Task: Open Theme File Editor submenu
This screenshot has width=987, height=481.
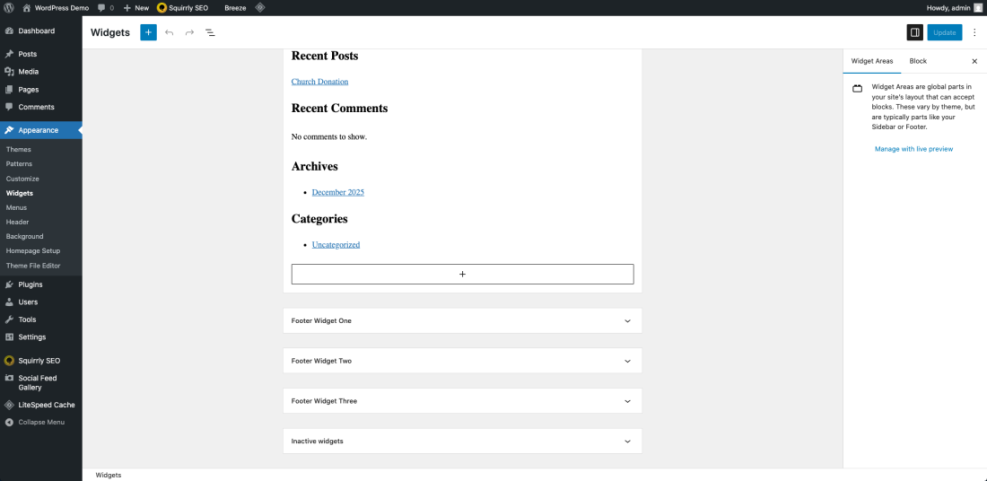Action: point(33,266)
